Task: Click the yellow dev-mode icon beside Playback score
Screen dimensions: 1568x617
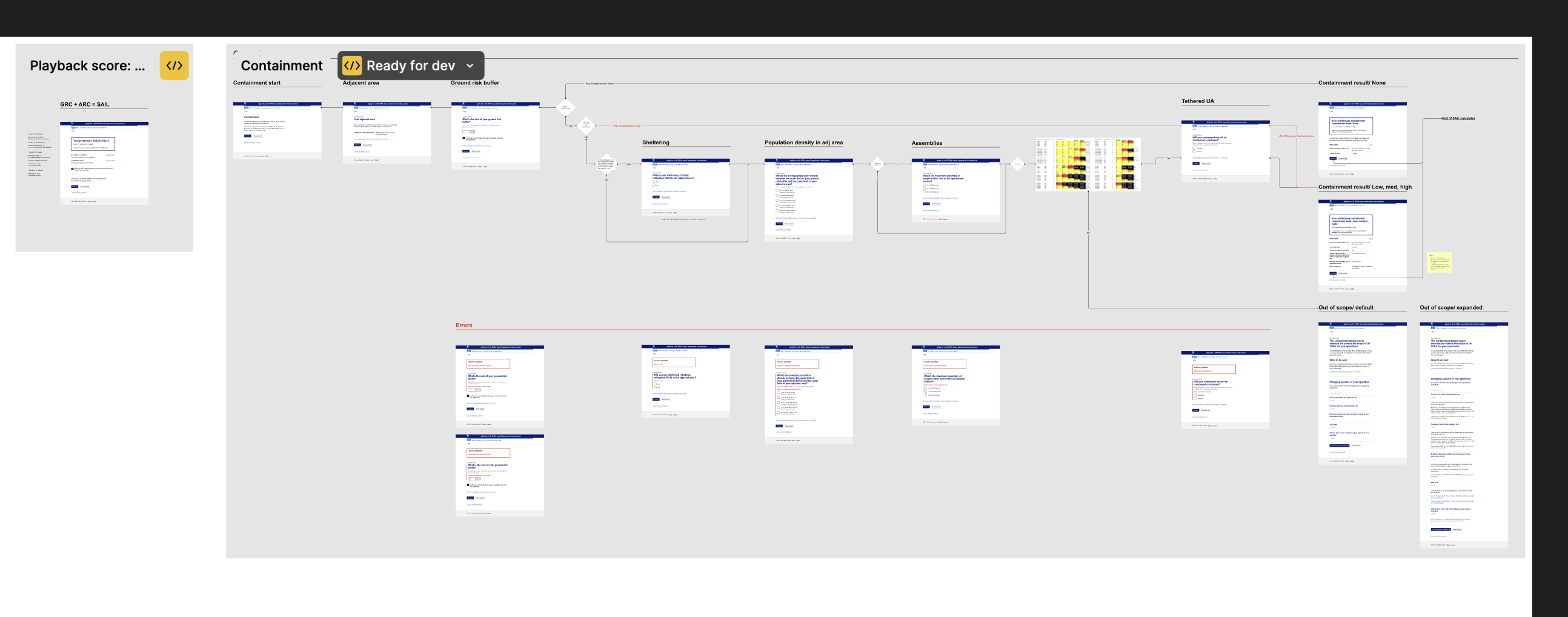Action: 174,66
